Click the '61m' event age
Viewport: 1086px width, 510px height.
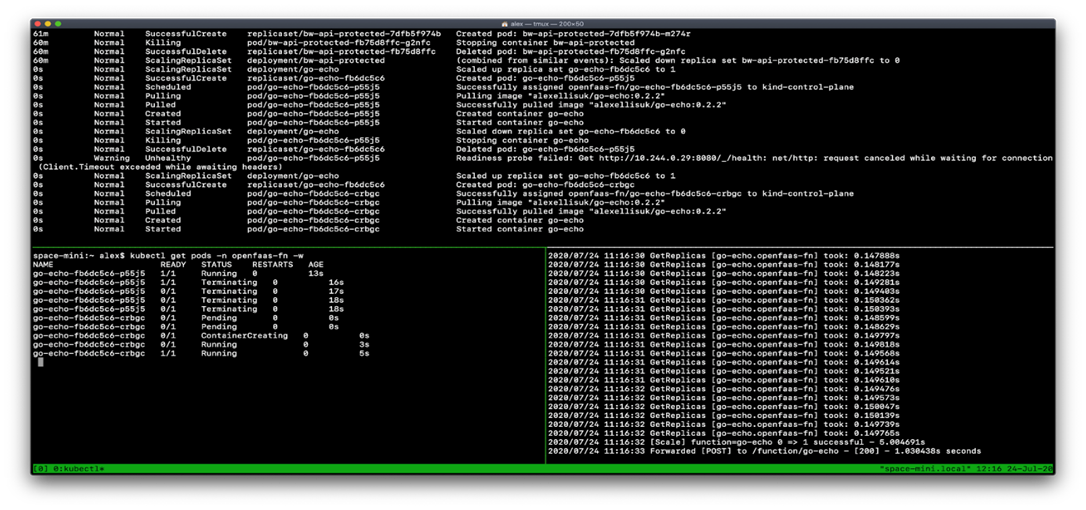pyautogui.click(x=40, y=33)
